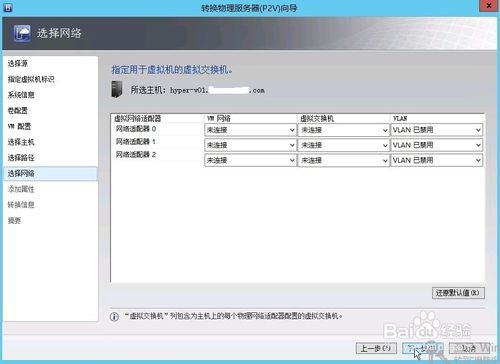Viewport: 500px width, 364px height.
Task: Open VM 网络 dropdown for 网络适配器 1
Action: 250,145
